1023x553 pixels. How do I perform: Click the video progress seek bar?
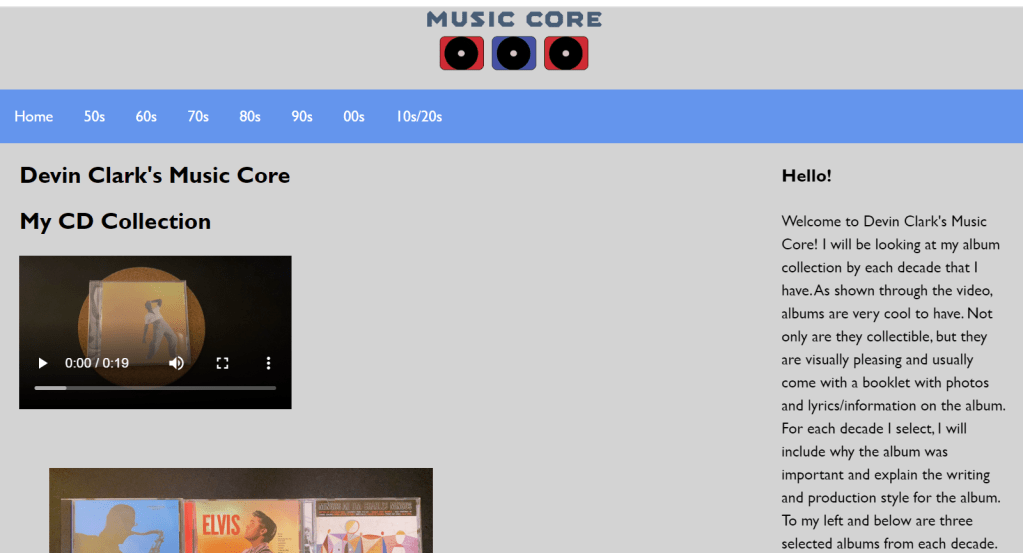tap(155, 388)
